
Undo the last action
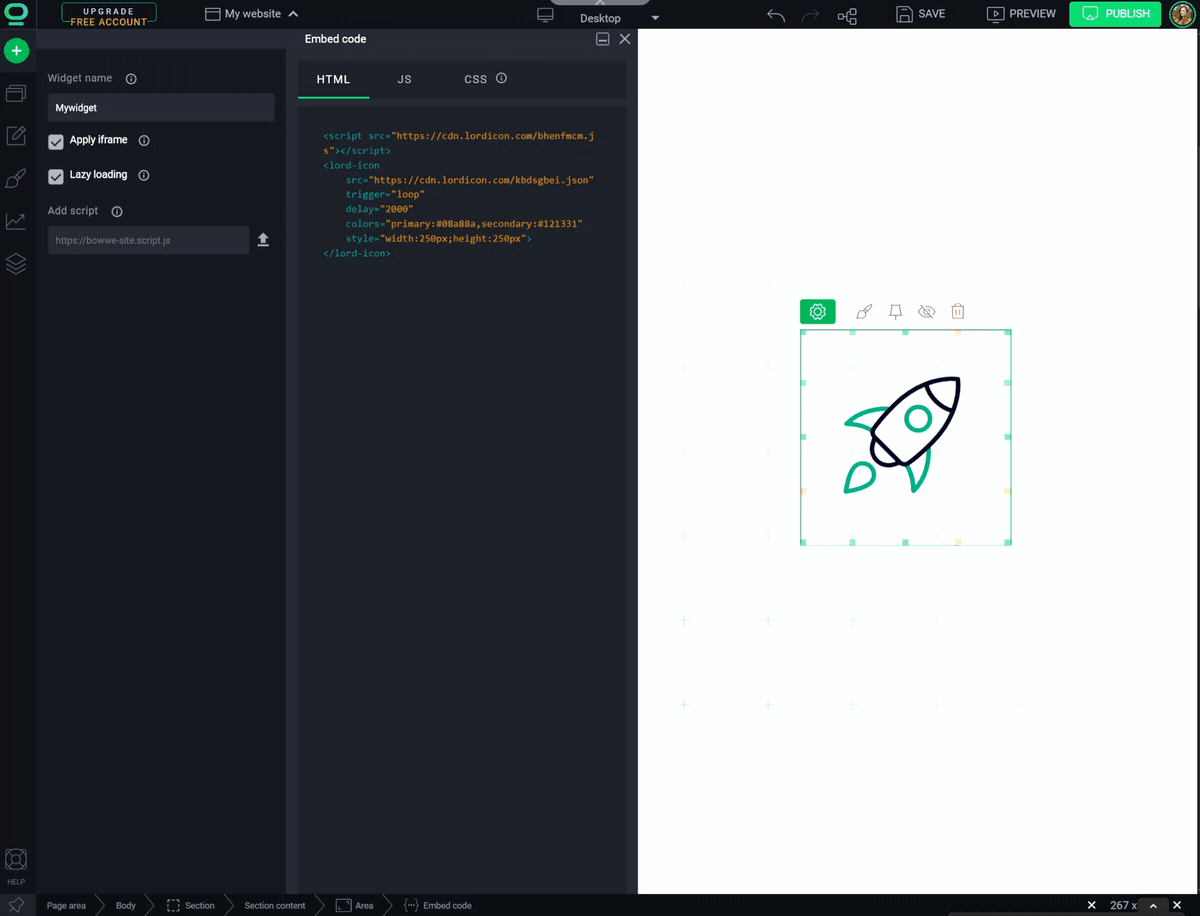pos(776,15)
